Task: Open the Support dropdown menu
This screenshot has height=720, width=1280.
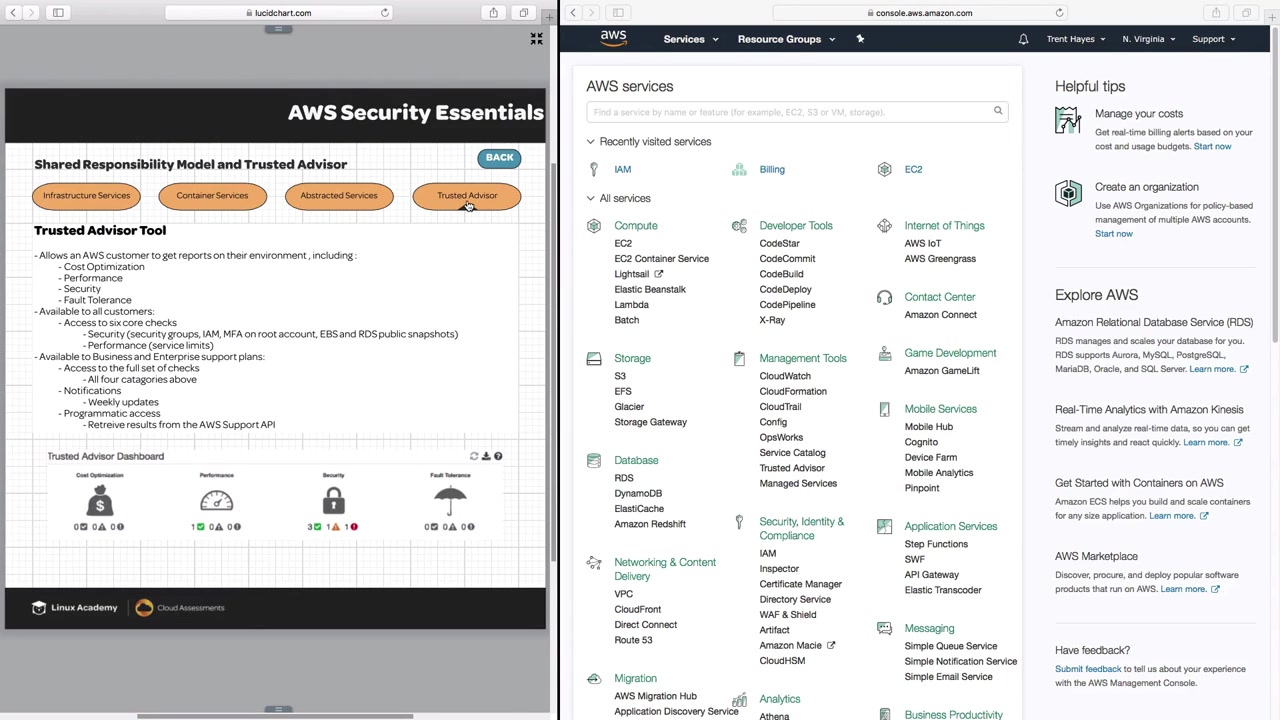Action: tap(1213, 39)
